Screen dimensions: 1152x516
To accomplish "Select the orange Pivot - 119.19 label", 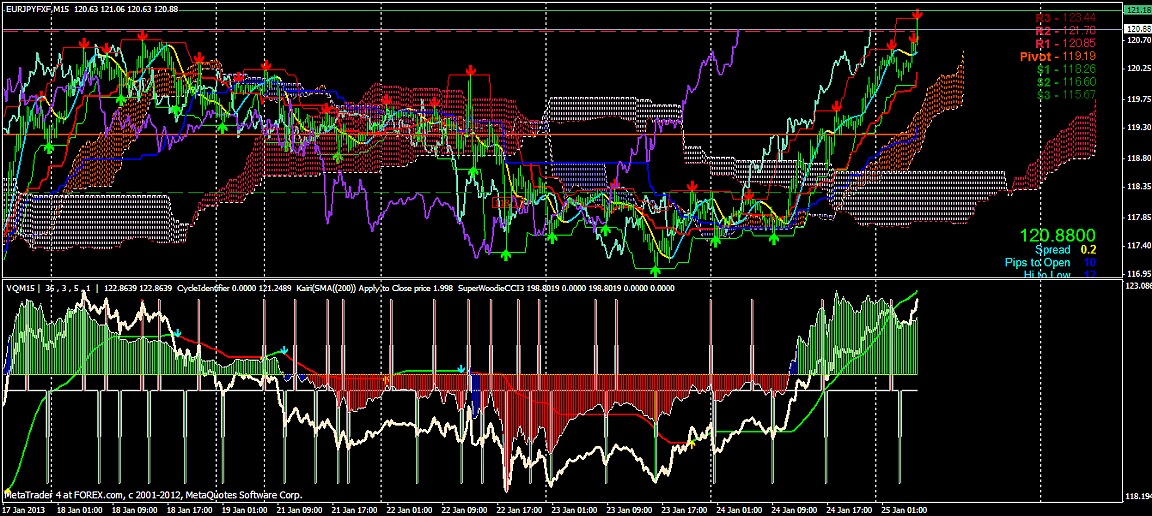I will click(1058, 57).
